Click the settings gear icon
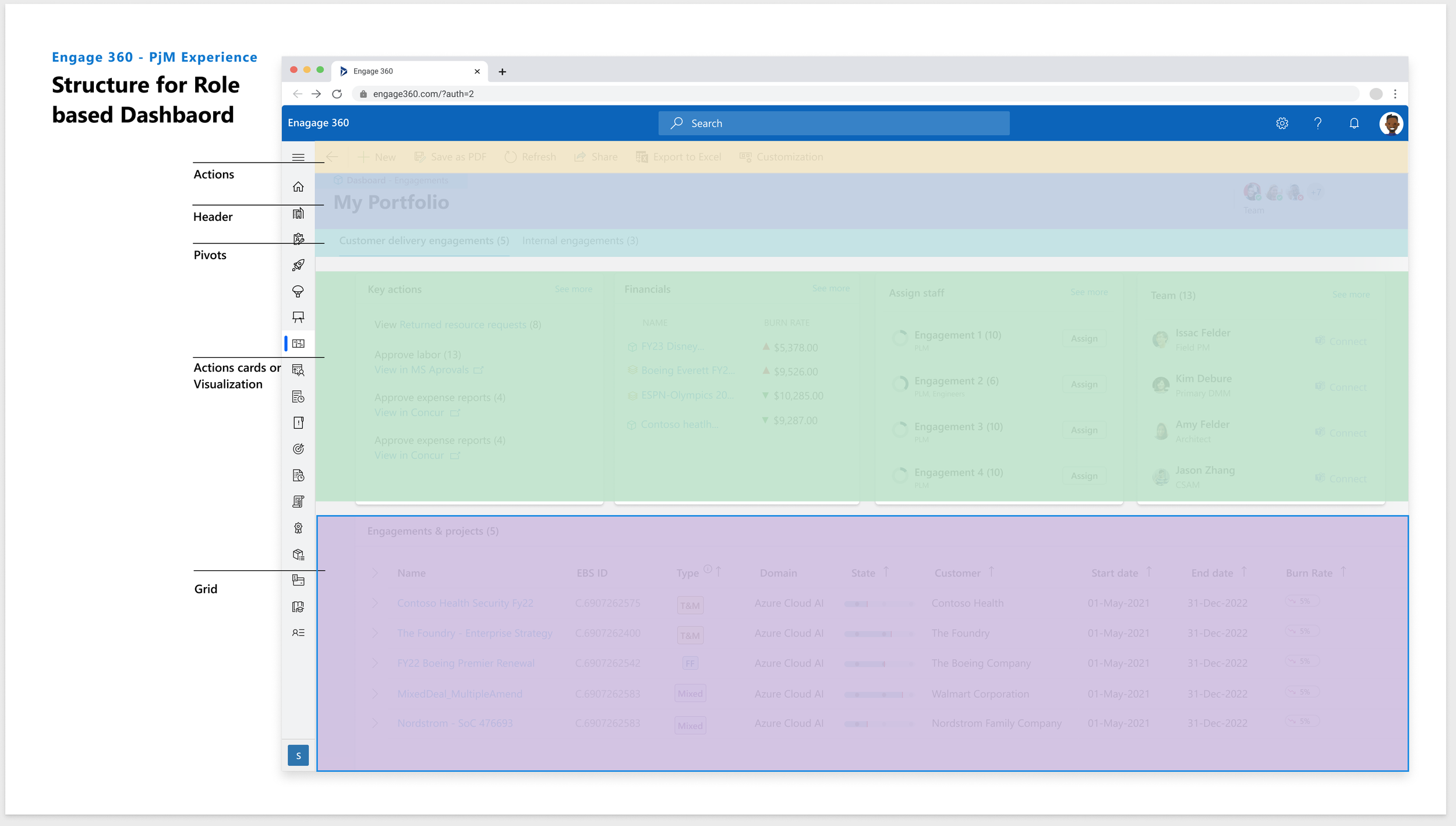 [1282, 123]
